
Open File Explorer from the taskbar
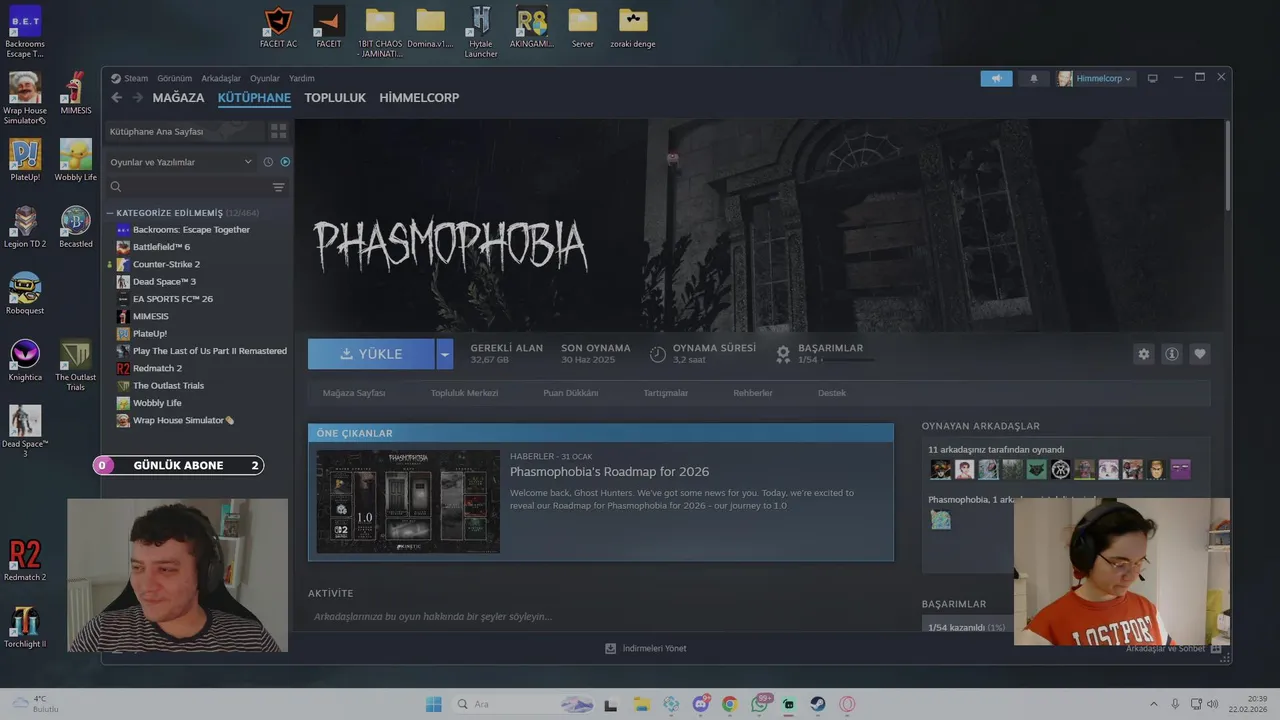pyautogui.click(x=642, y=704)
